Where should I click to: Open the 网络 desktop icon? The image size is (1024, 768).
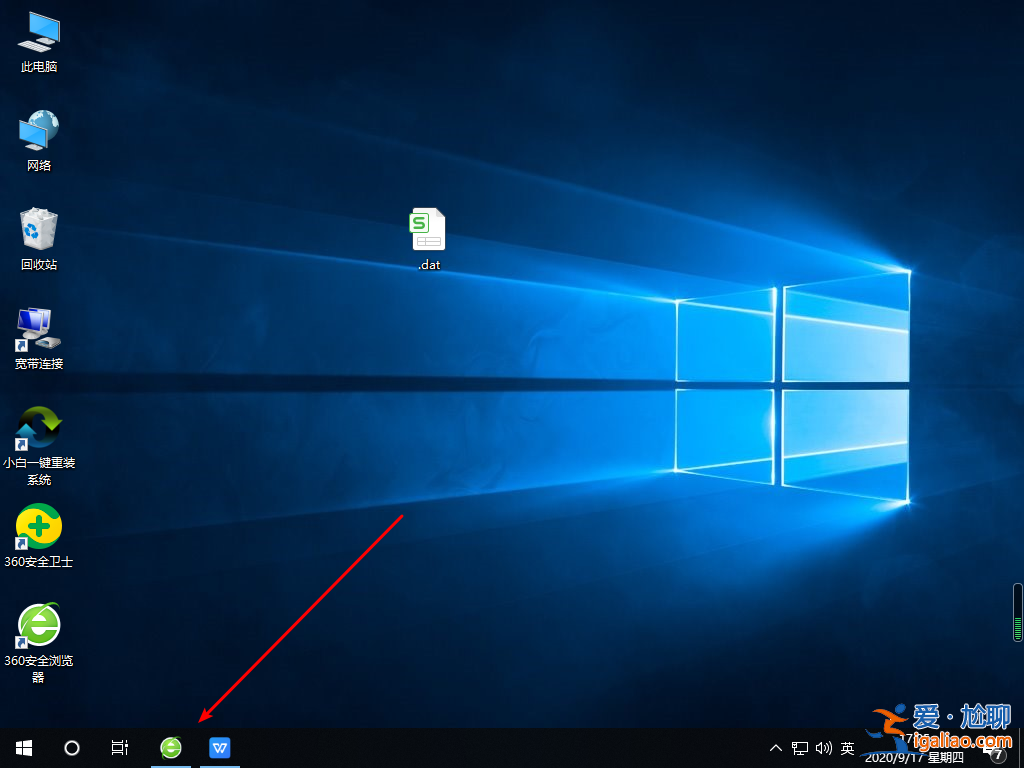(x=38, y=130)
